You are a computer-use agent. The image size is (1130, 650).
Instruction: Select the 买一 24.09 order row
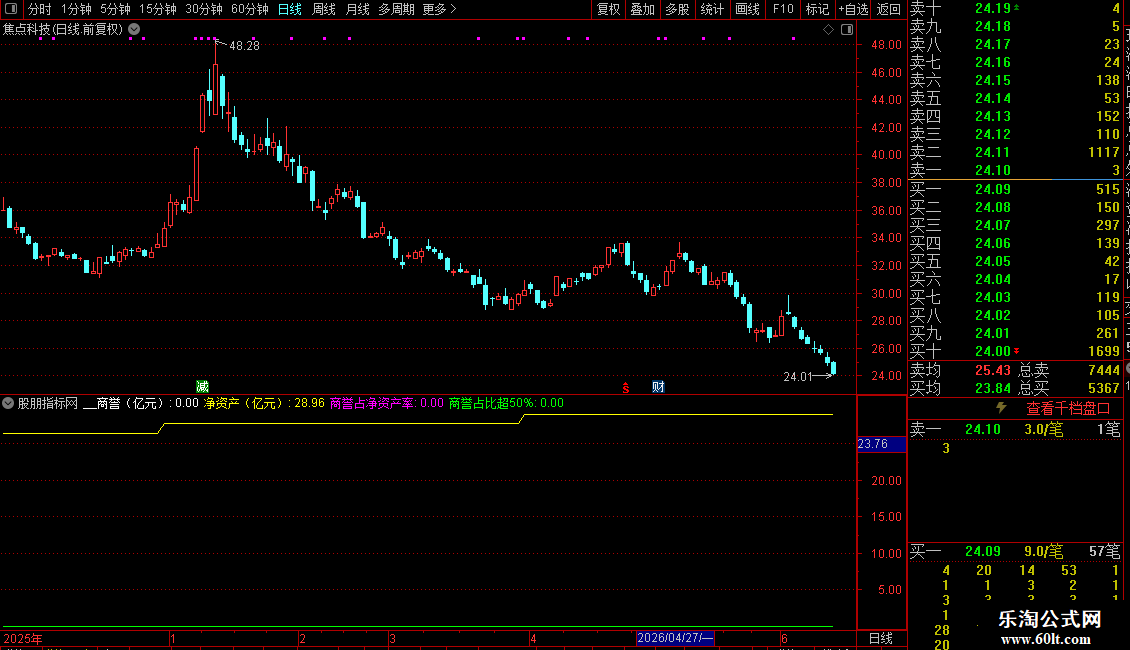tap(1015, 189)
